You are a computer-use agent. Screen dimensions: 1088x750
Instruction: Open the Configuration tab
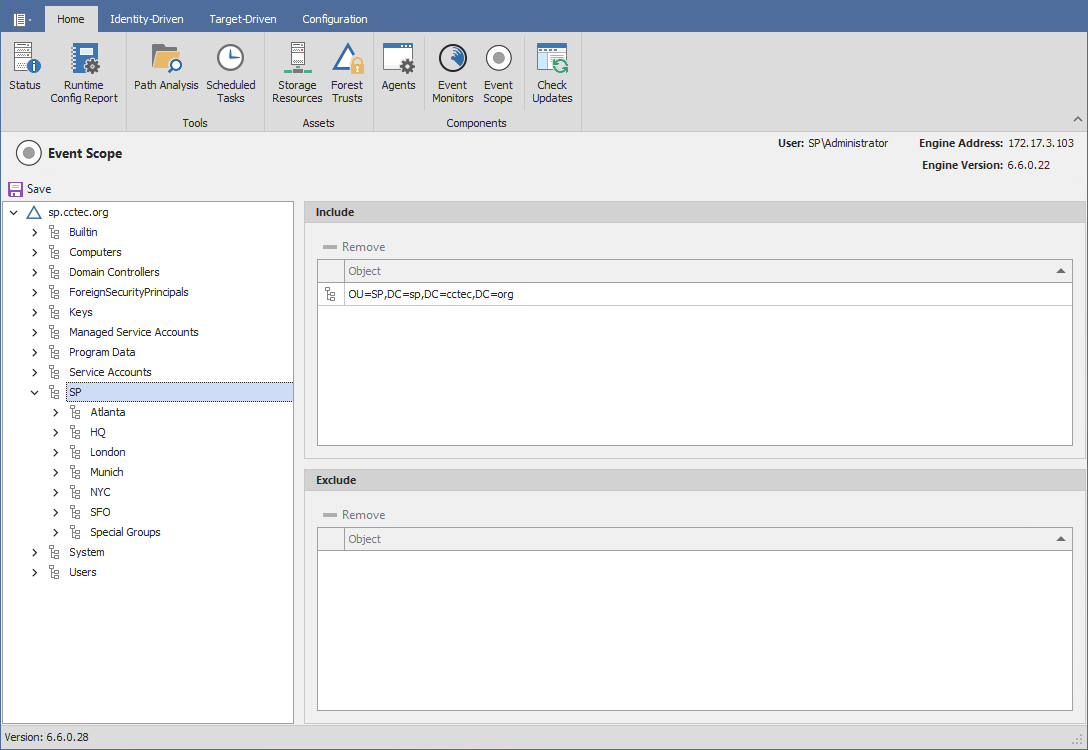click(x=334, y=18)
